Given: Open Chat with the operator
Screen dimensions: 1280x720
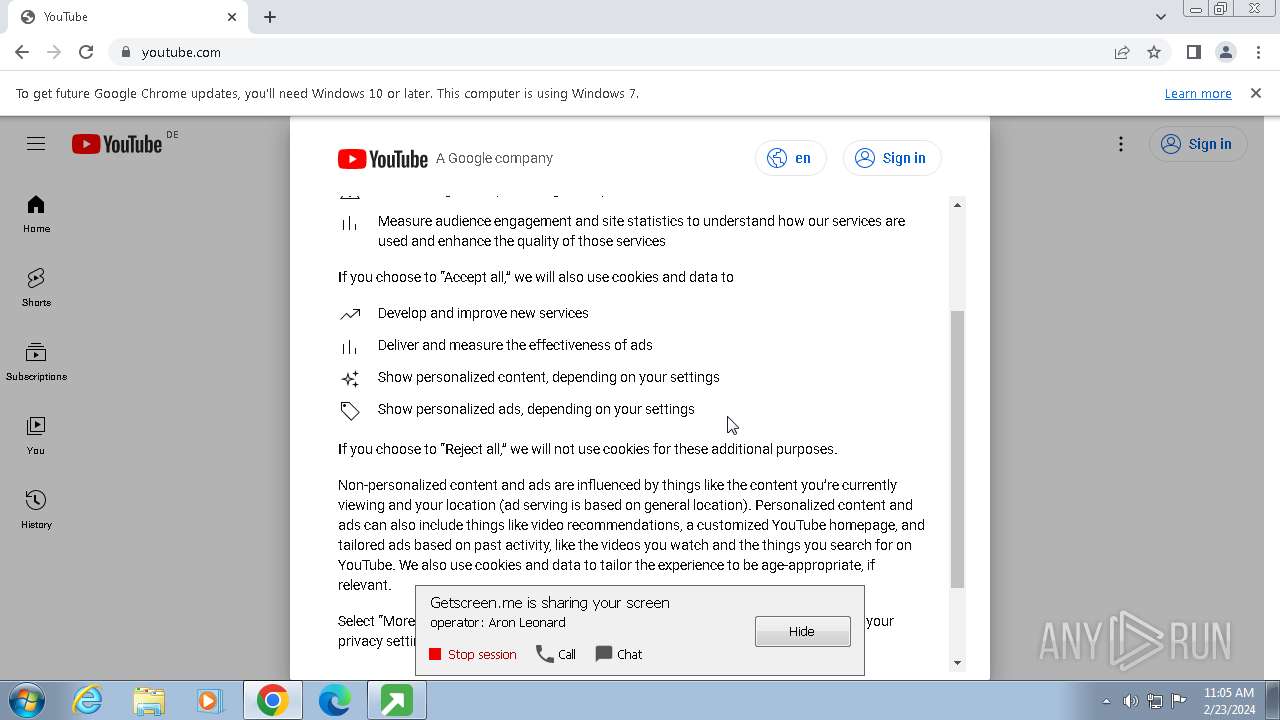Looking at the screenshot, I should (619, 654).
